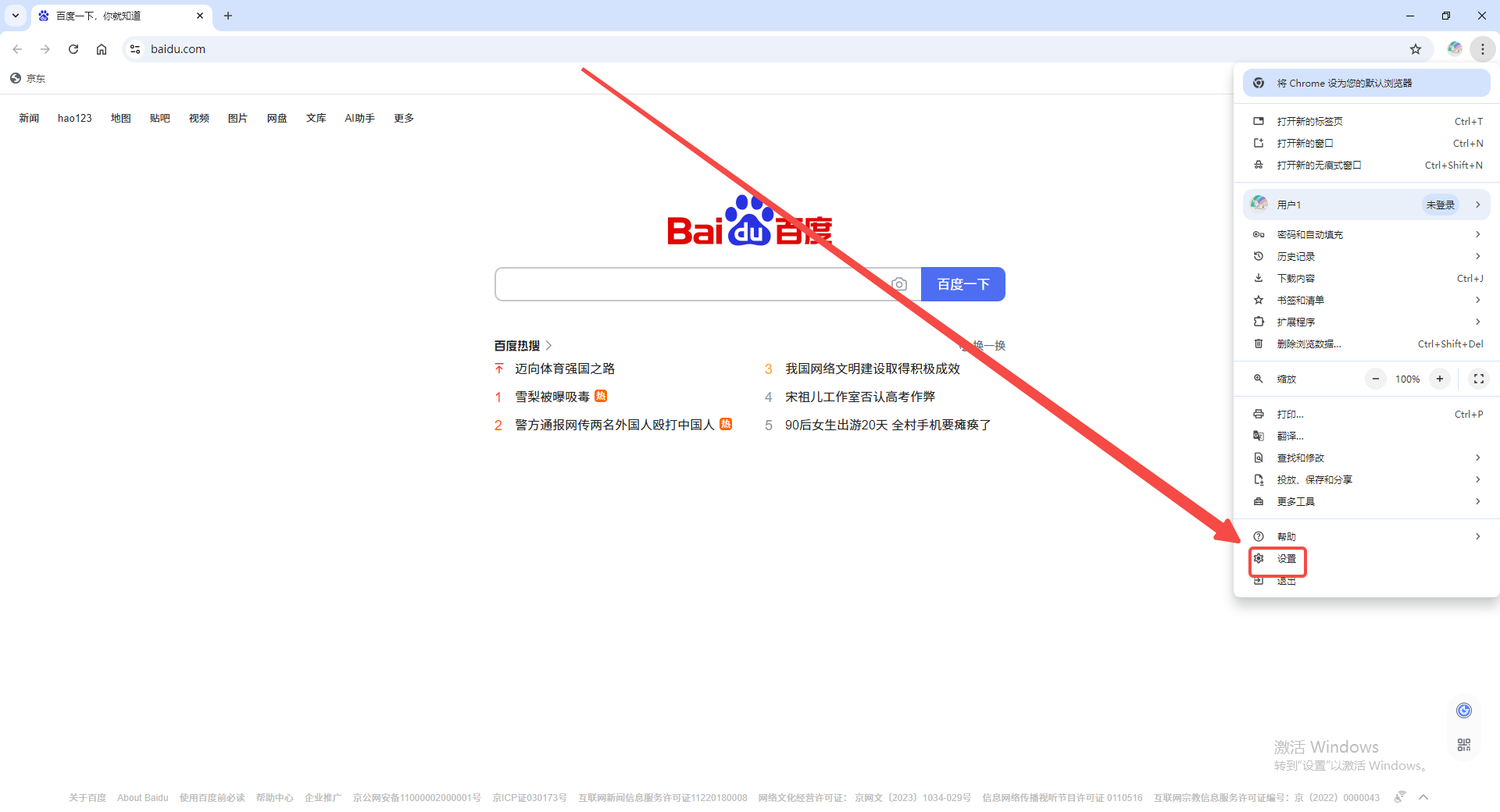The width and height of the screenshot is (1500, 812).
Task: Click the QR code icon at bottom right
Action: point(1464,745)
